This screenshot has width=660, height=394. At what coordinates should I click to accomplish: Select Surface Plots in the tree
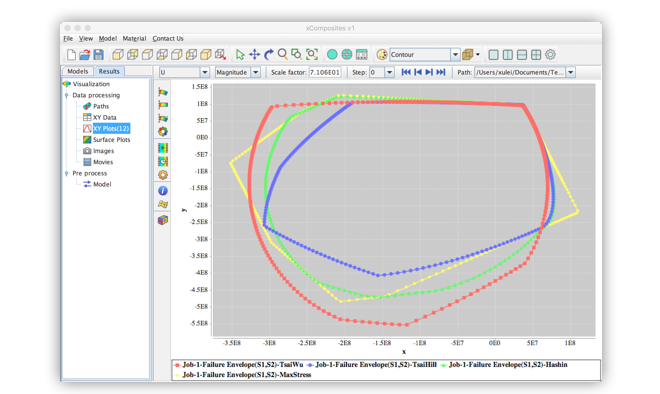point(112,140)
